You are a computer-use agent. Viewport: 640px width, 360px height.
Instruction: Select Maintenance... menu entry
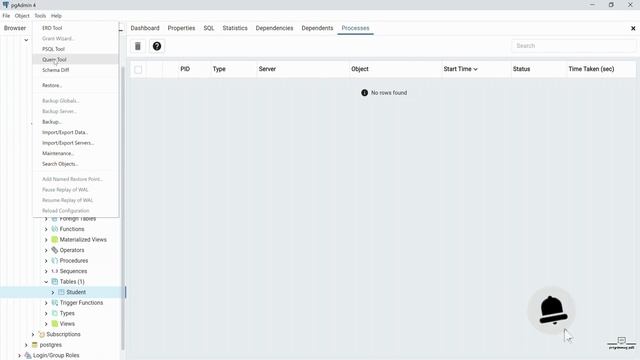click(x=76, y=153)
